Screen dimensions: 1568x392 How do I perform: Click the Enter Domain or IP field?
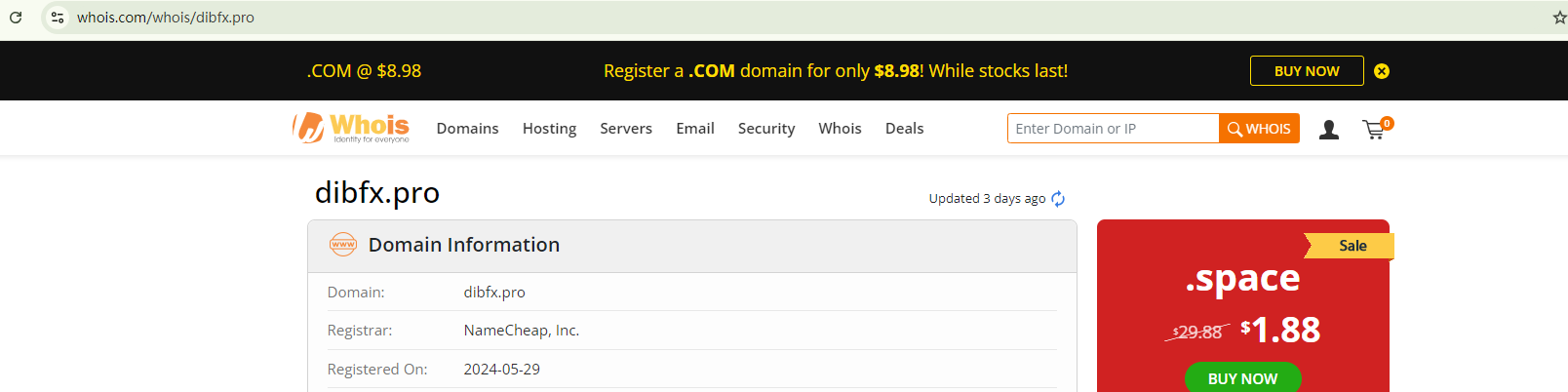(x=1113, y=129)
